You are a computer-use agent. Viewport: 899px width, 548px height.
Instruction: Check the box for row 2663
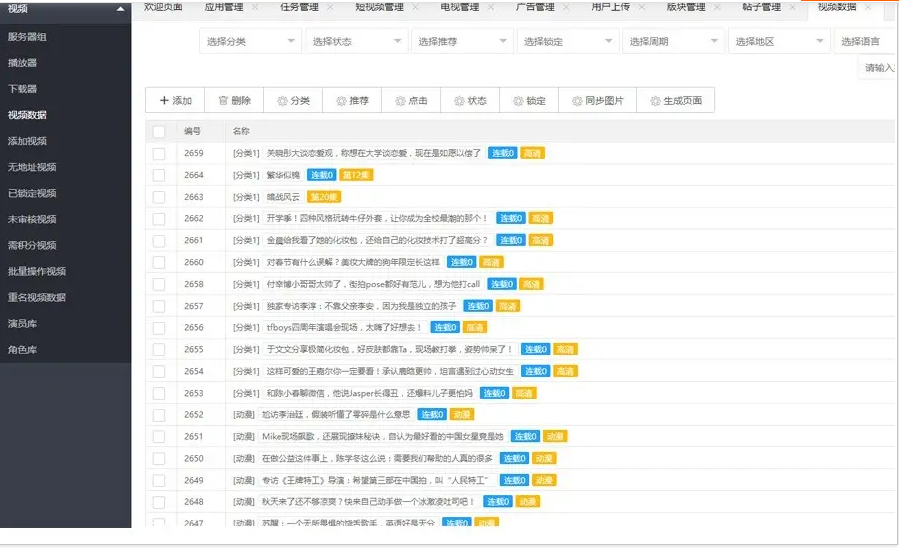point(159,197)
